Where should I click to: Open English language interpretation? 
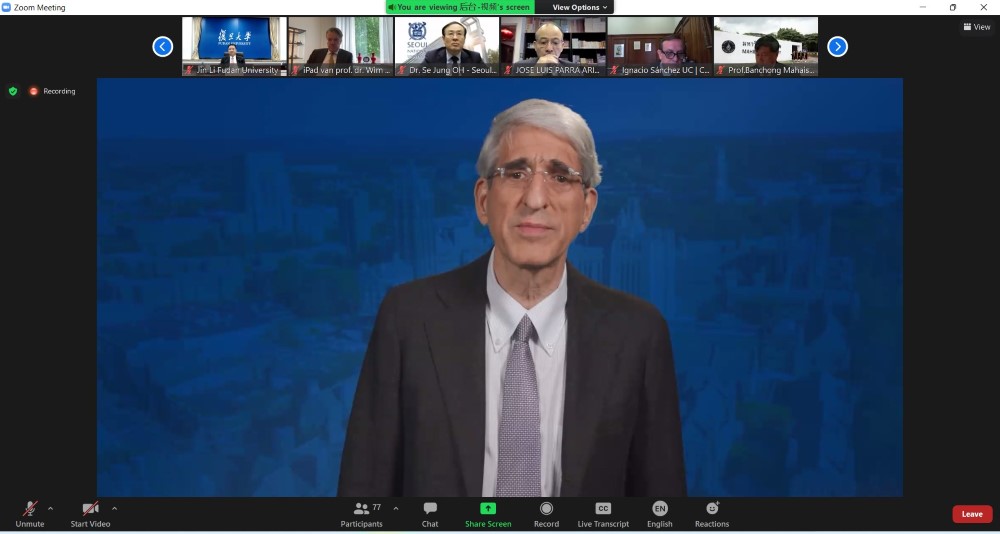point(660,509)
